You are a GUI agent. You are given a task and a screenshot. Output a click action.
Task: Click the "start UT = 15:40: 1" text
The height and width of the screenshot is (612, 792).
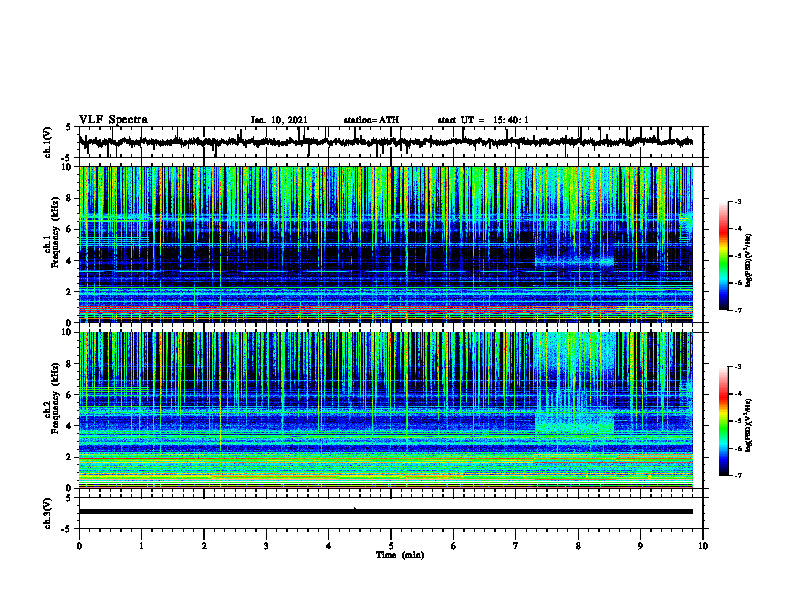[483, 120]
